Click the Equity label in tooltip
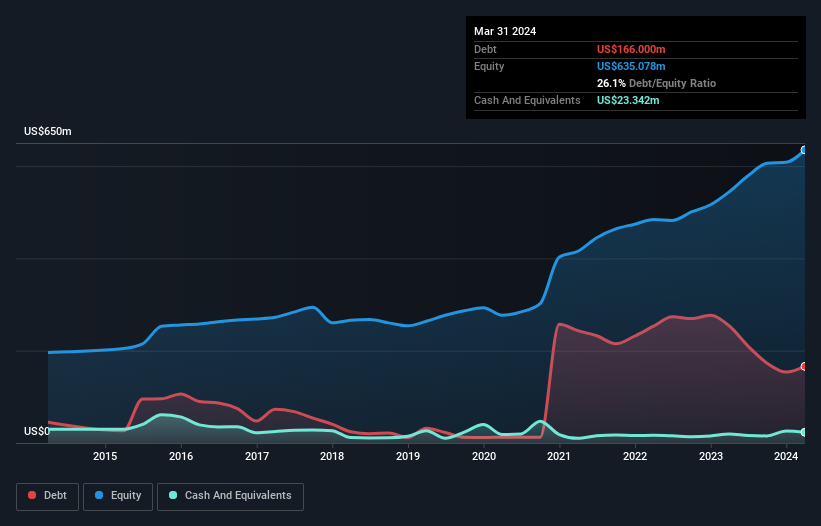Screen dimensions: 821x526 click(x=489, y=66)
